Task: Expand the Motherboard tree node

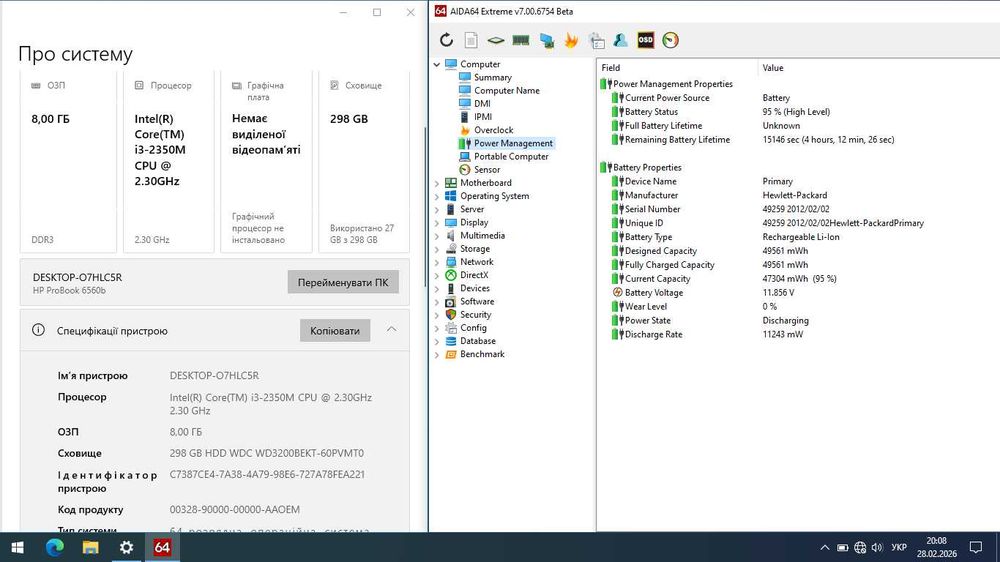Action: [437, 183]
